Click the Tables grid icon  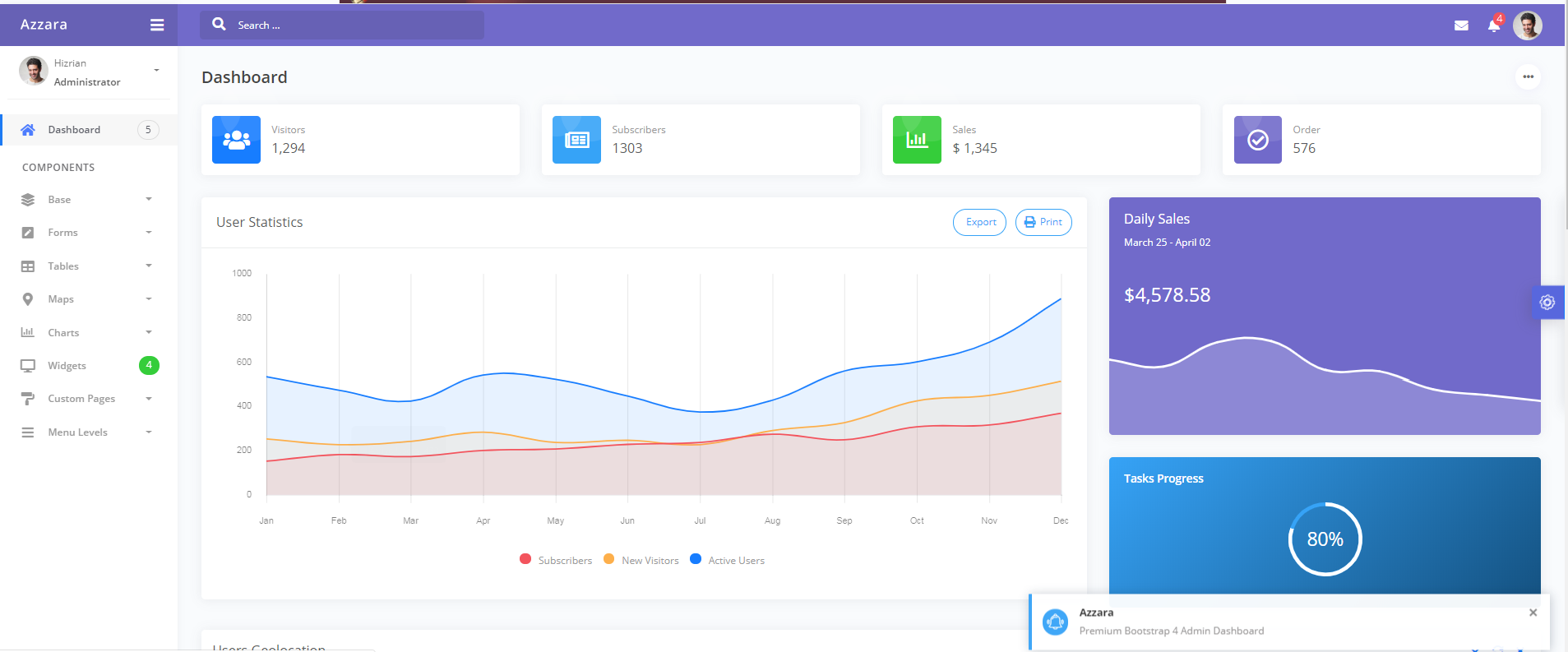click(28, 266)
